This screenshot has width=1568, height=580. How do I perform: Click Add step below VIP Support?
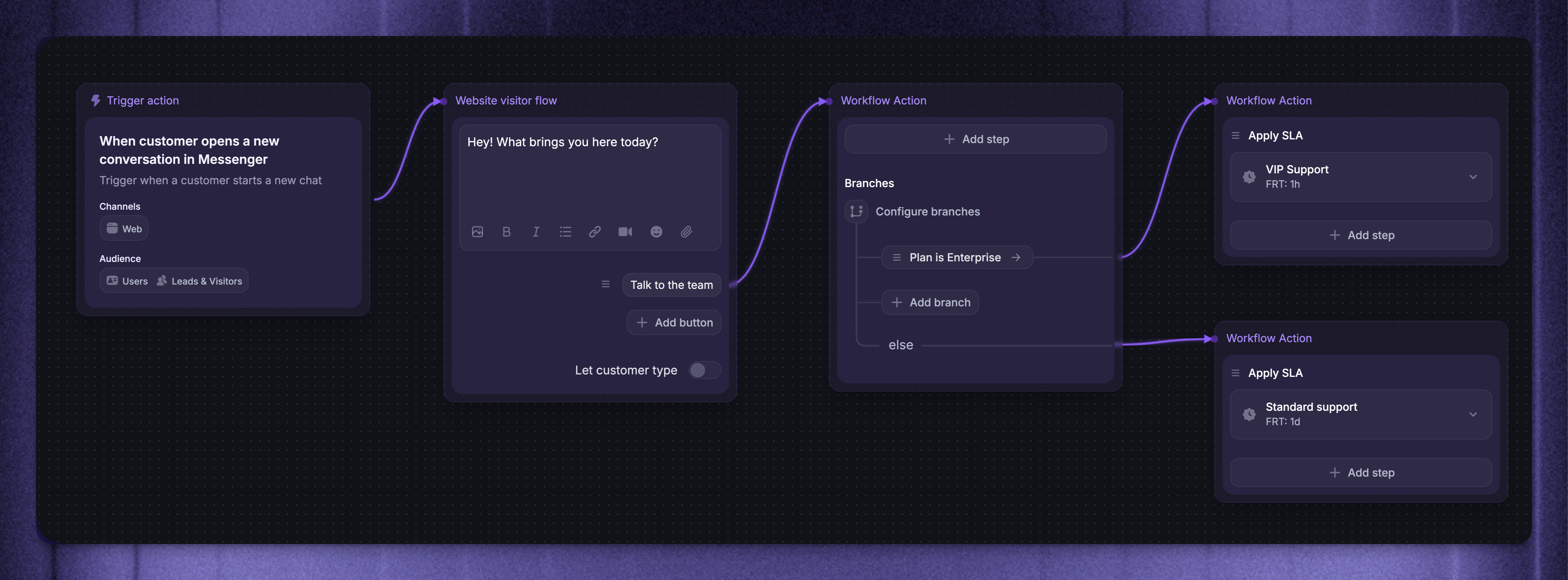[x=1361, y=235]
